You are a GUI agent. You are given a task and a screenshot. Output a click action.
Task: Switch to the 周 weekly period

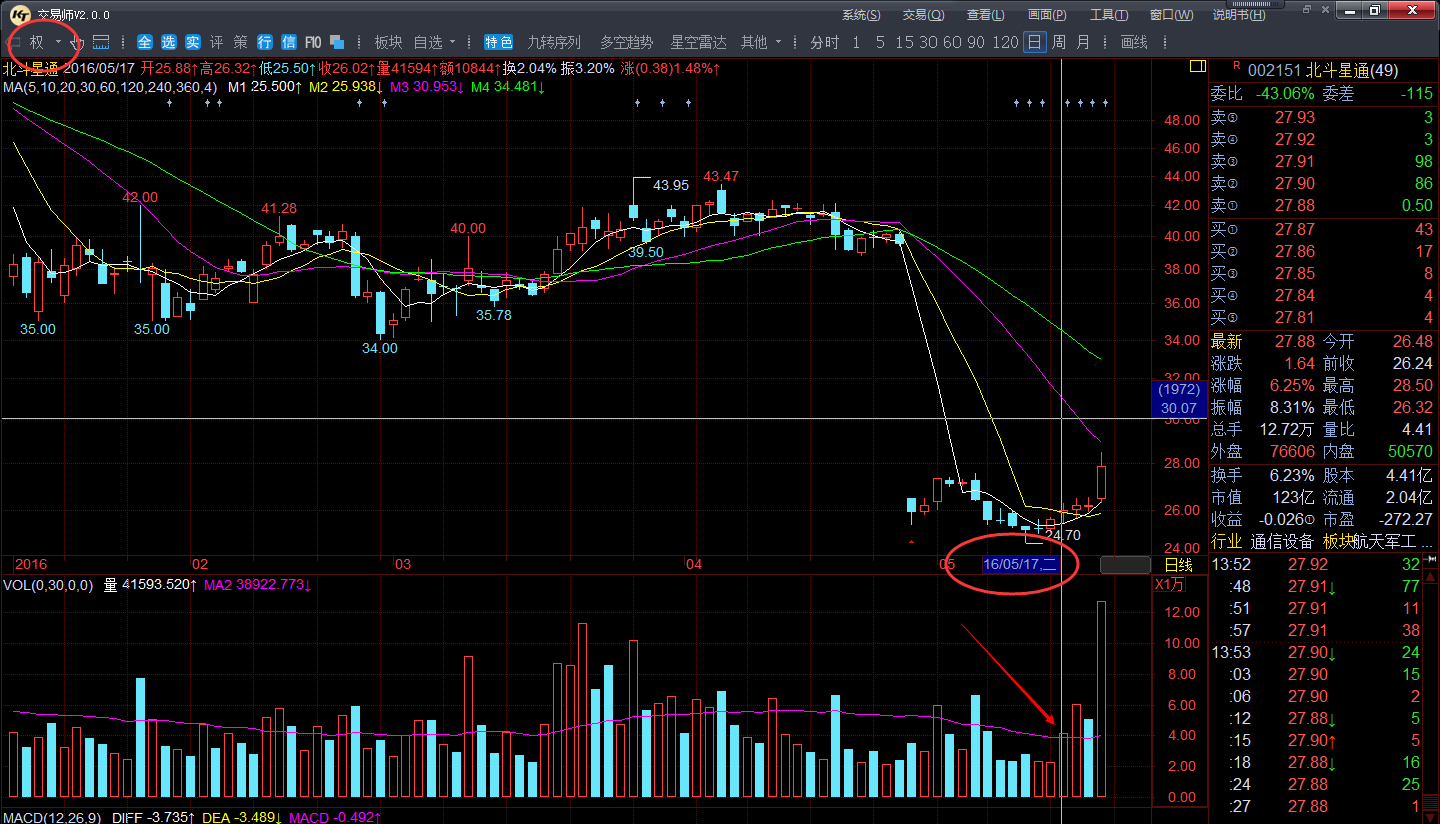(x=1059, y=42)
